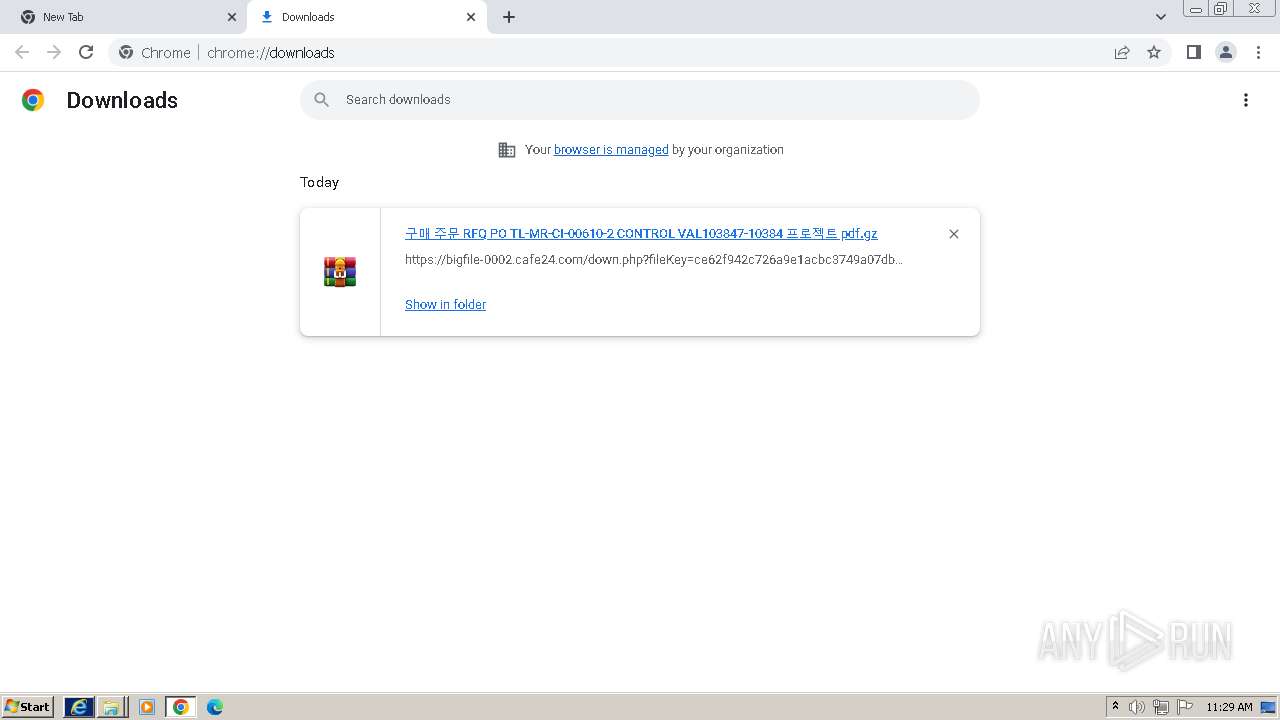Remove the pdf.gz download from list

click(954, 234)
